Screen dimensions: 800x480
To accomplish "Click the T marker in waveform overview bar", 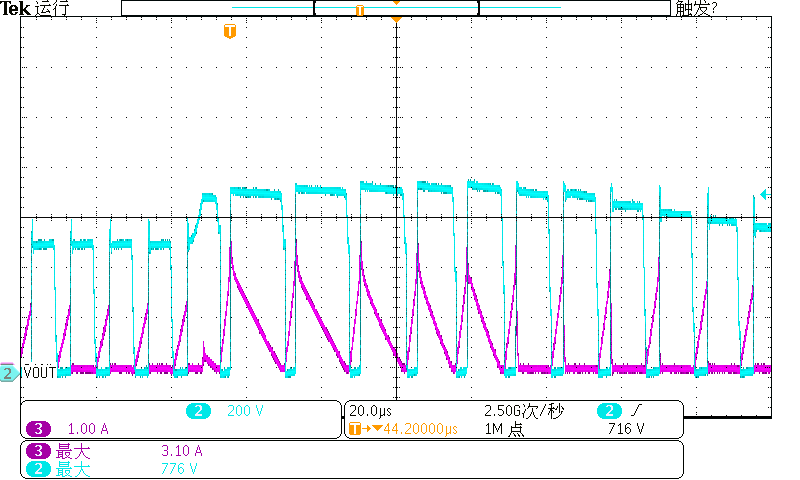I will click(x=359, y=9).
